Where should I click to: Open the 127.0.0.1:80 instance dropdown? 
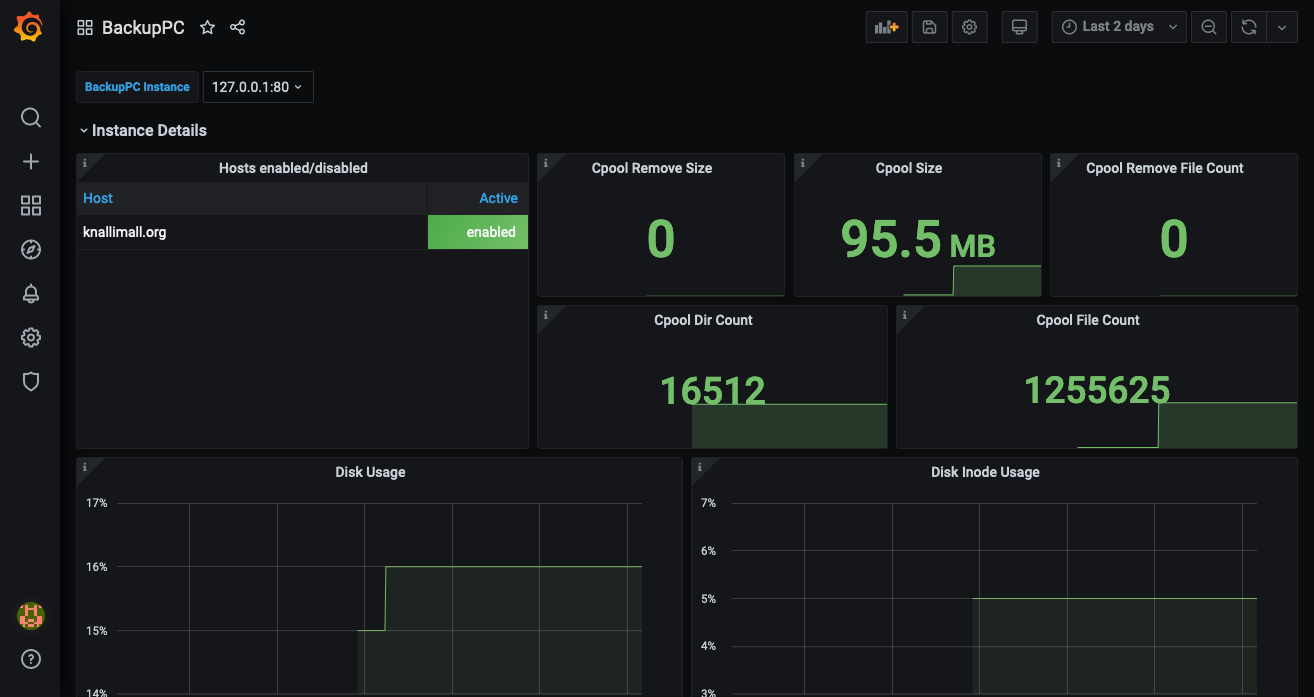click(x=257, y=87)
